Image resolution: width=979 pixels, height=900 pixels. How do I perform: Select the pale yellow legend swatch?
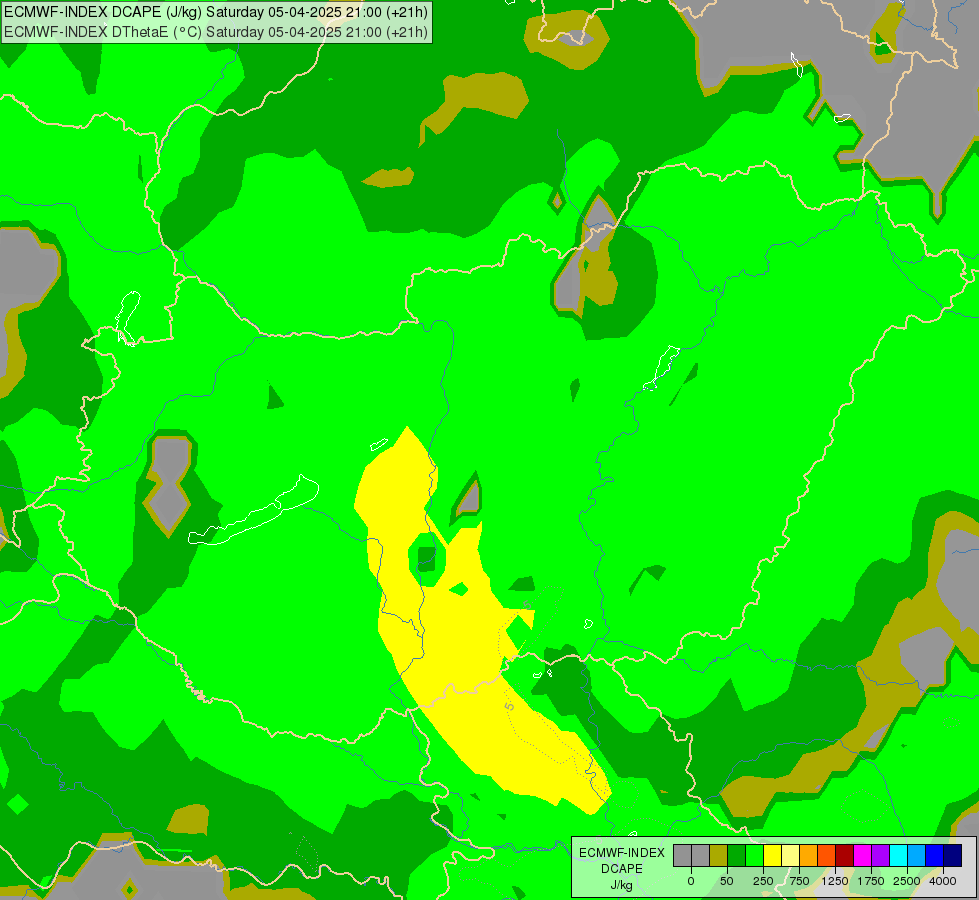pyautogui.click(x=790, y=855)
